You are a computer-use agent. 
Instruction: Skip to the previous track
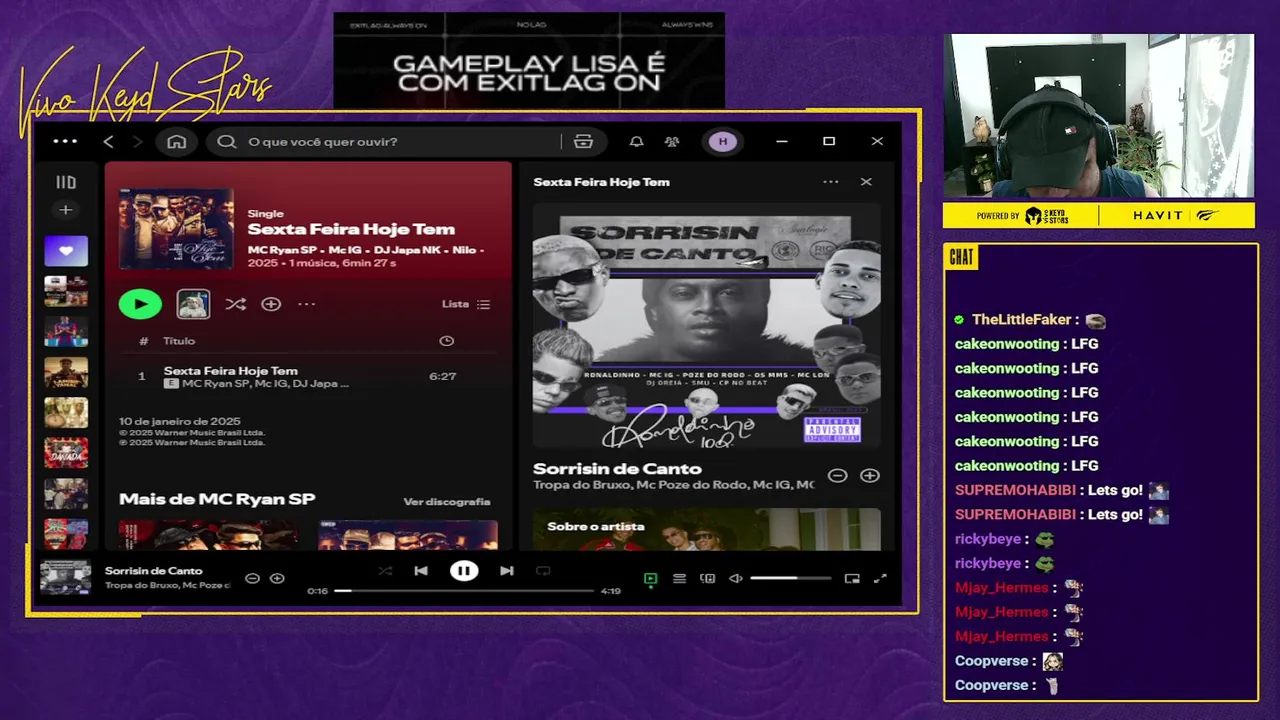[x=421, y=571]
